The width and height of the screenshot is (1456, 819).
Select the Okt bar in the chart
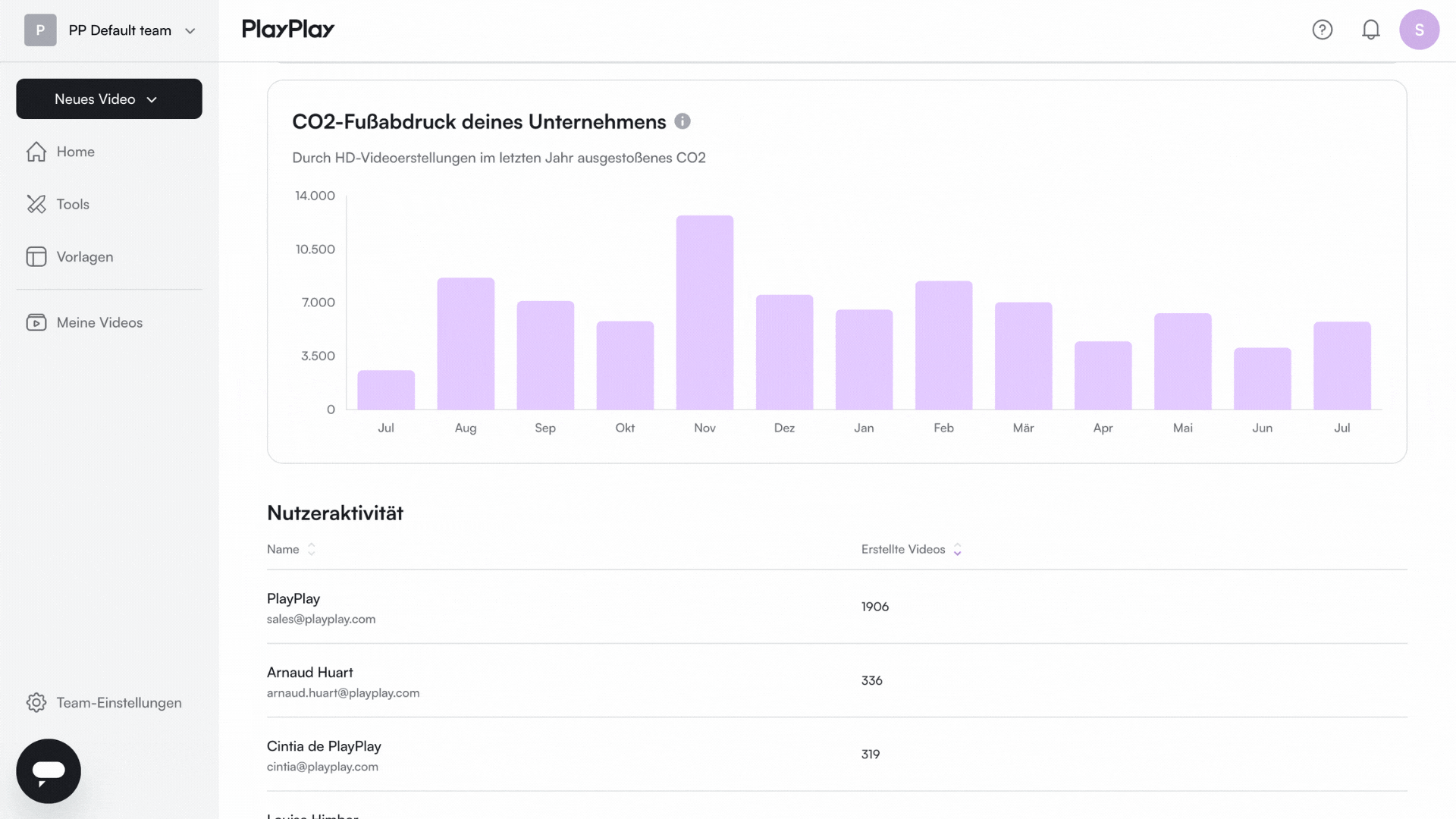[625, 366]
